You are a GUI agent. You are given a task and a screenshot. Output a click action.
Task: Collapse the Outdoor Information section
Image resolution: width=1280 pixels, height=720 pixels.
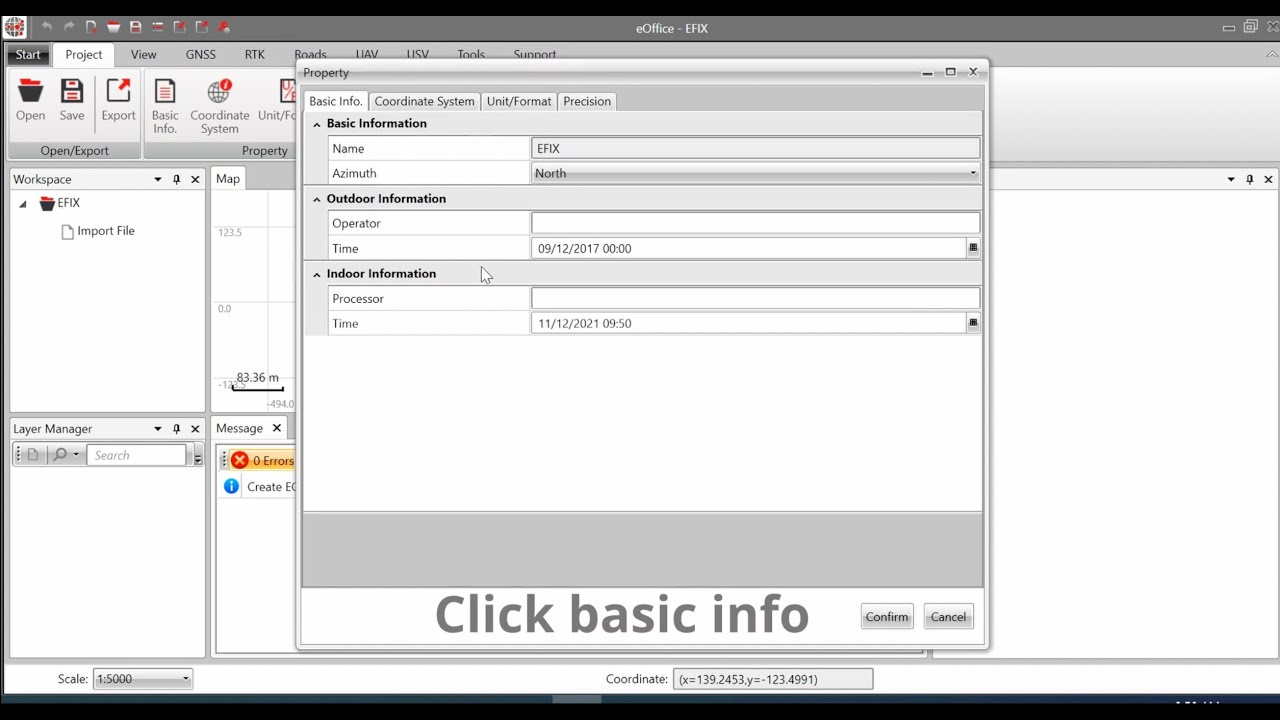(x=317, y=199)
